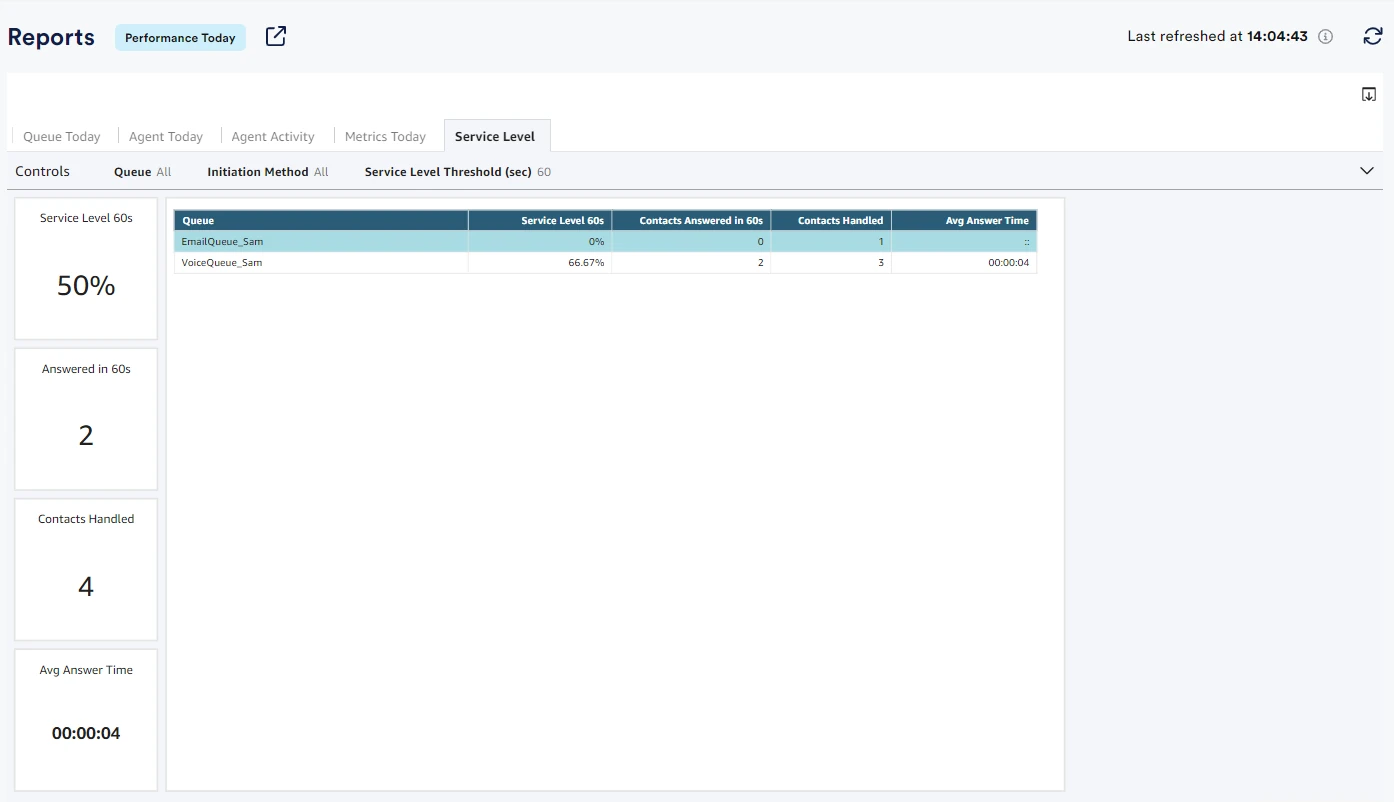Click the Performance Today badge
1394x802 pixels.
180,38
